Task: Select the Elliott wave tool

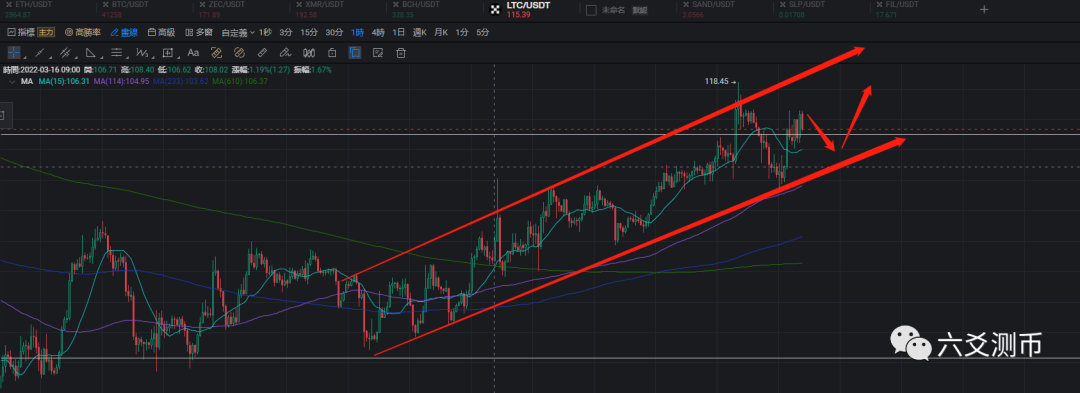Action: click(x=142, y=52)
